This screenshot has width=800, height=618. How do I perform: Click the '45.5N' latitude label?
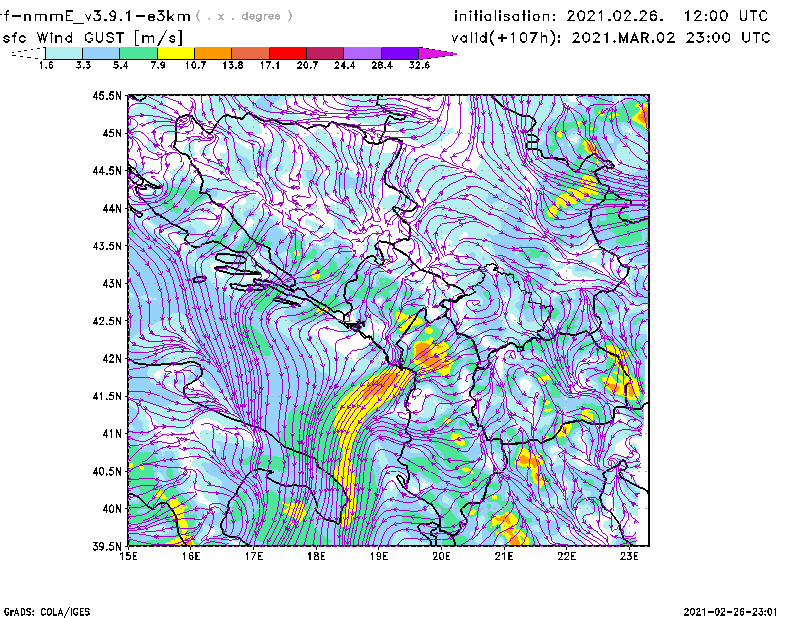[107, 95]
